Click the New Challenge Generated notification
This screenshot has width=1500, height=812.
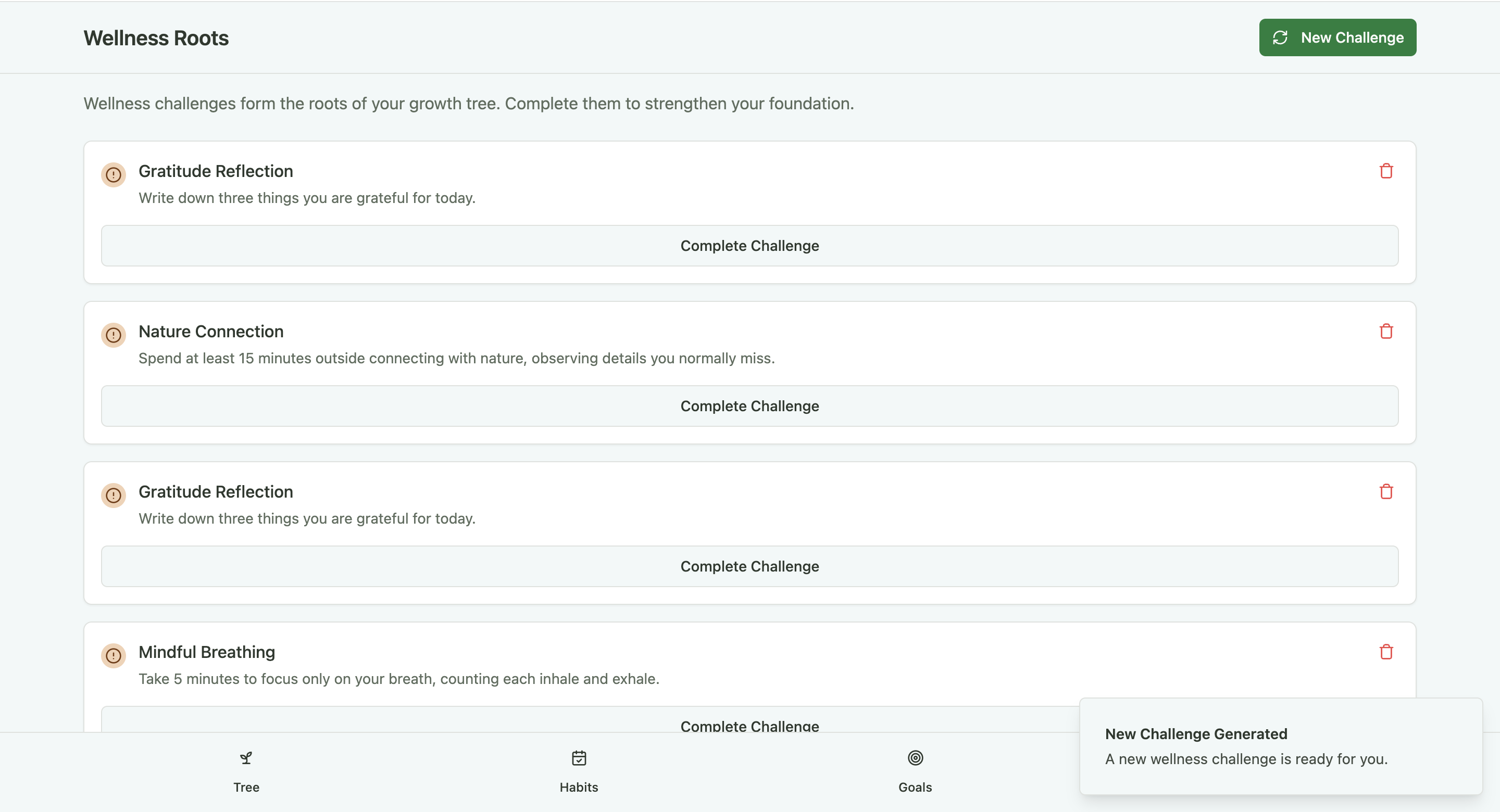[x=1280, y=746]
